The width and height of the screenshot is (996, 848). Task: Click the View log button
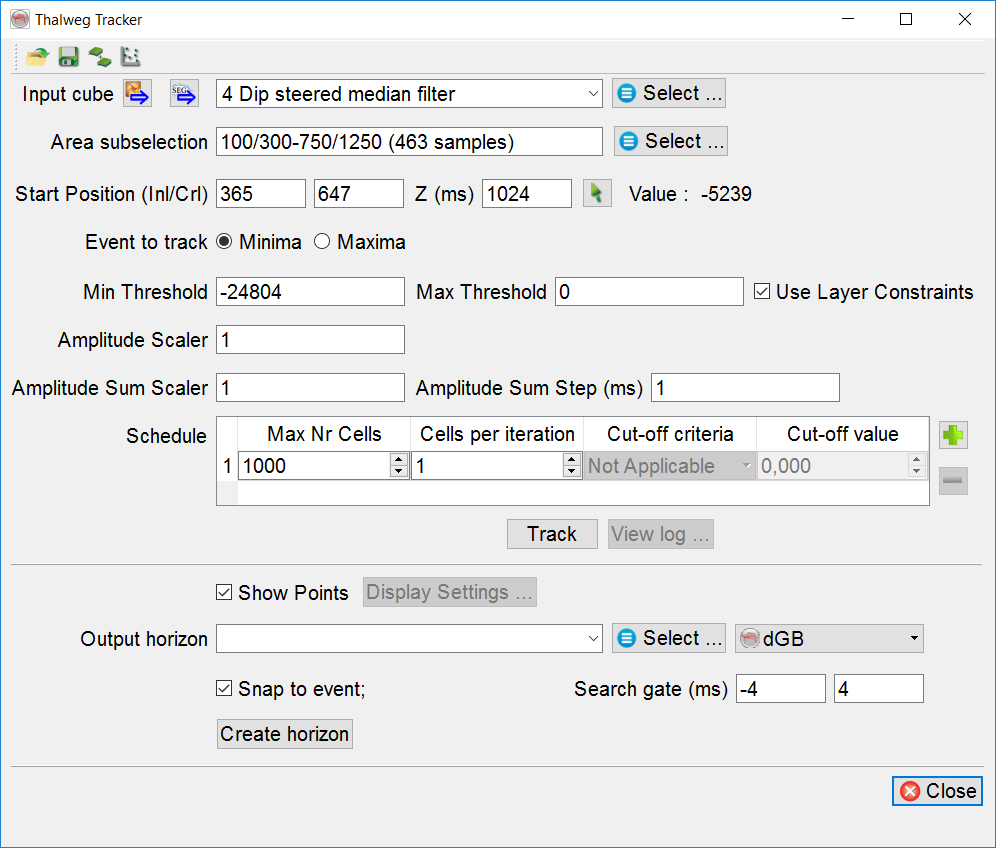tap(661, 534)
